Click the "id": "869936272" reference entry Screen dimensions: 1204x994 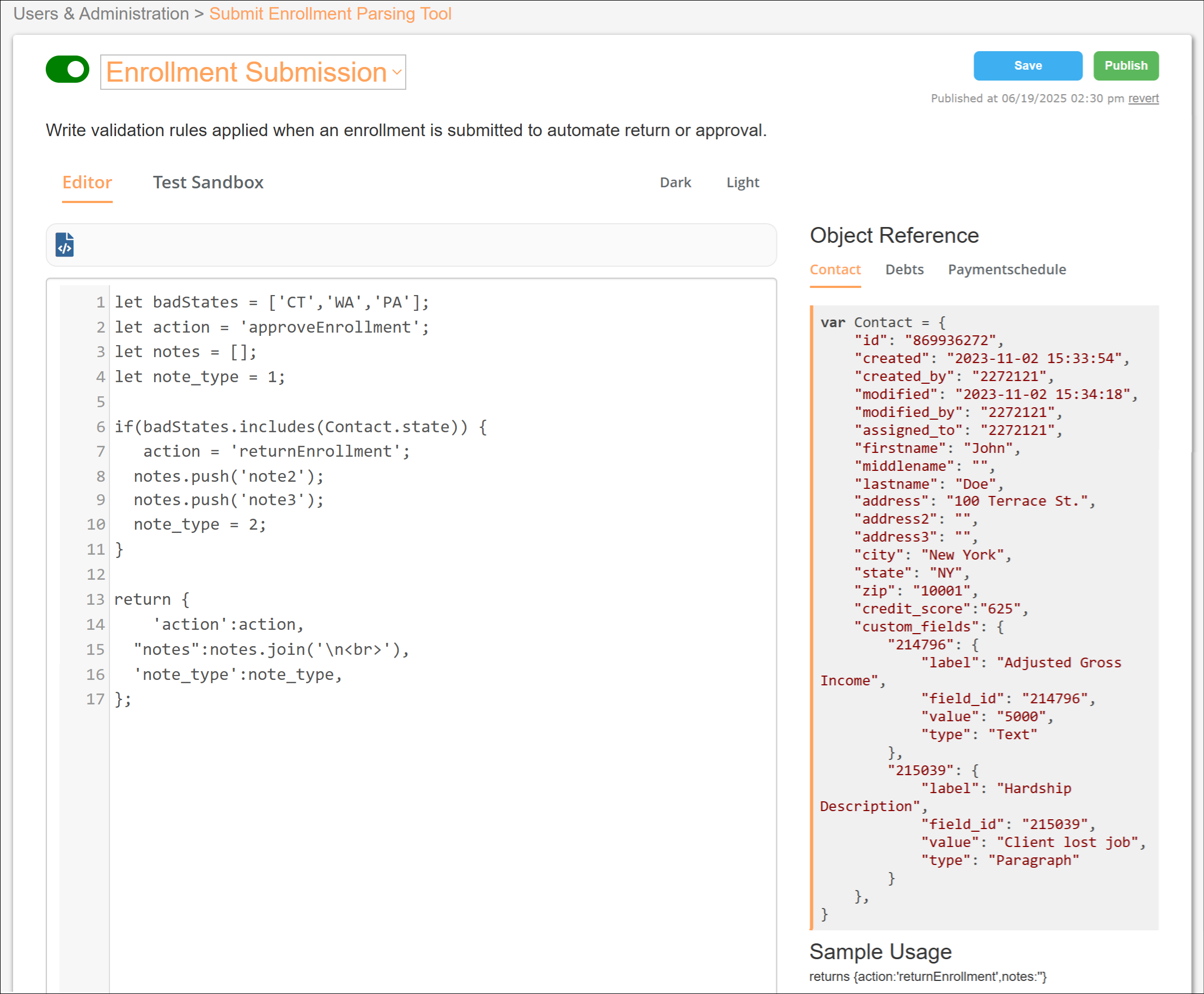(x=928, y=341)
